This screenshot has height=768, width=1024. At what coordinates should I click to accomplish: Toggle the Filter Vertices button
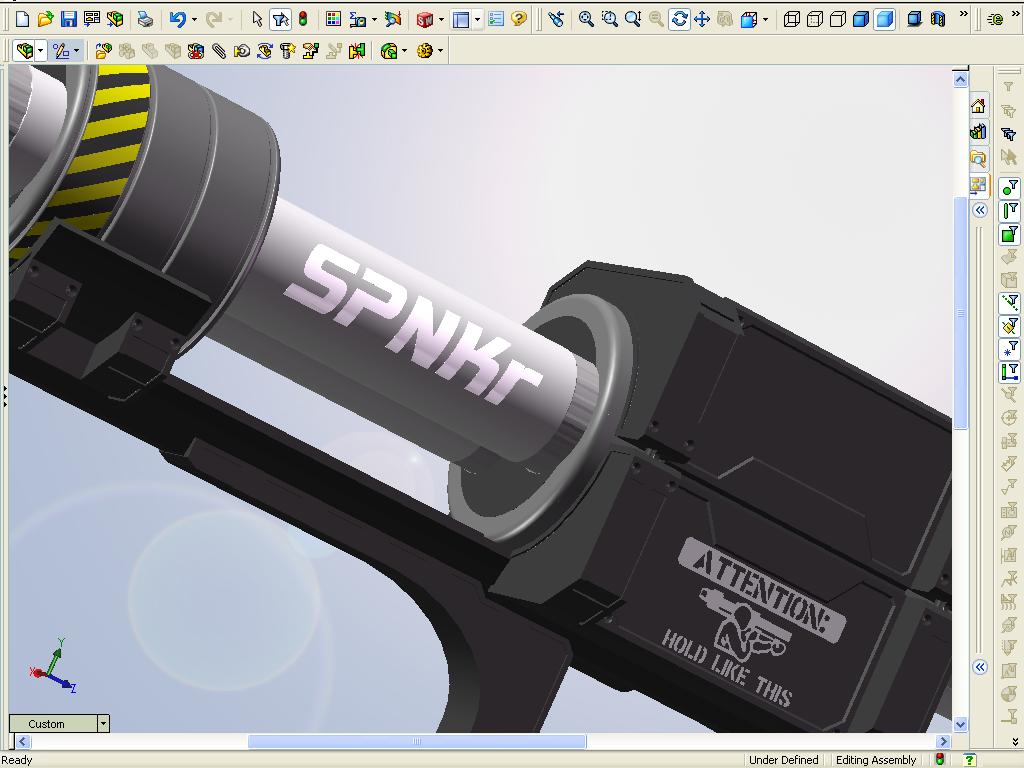pos(1009,188)
